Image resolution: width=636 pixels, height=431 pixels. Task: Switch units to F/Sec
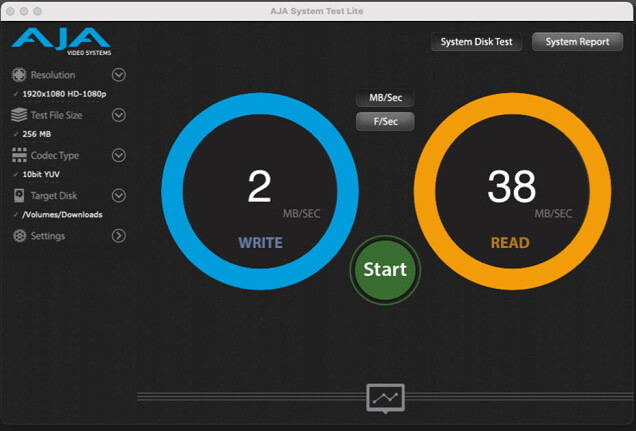[385, 122]
